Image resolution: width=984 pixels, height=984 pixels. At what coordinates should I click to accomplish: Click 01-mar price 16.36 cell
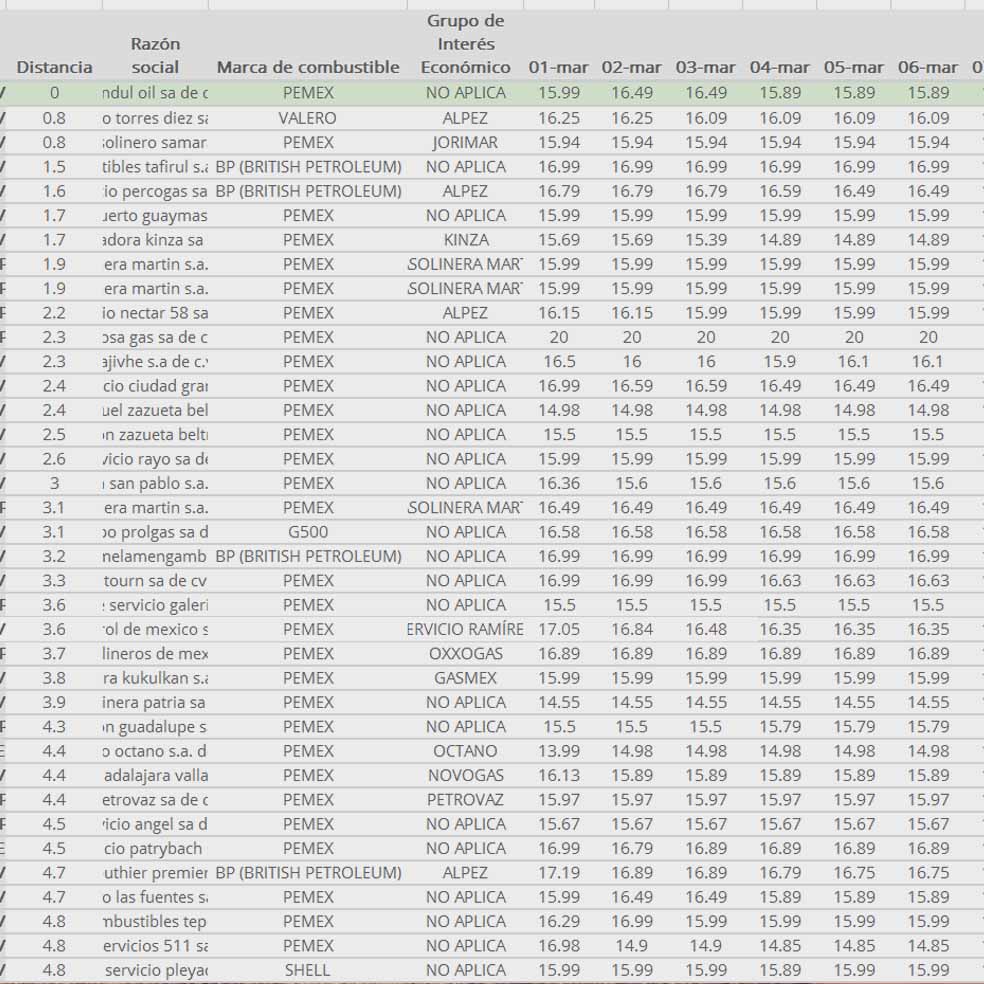559,483
